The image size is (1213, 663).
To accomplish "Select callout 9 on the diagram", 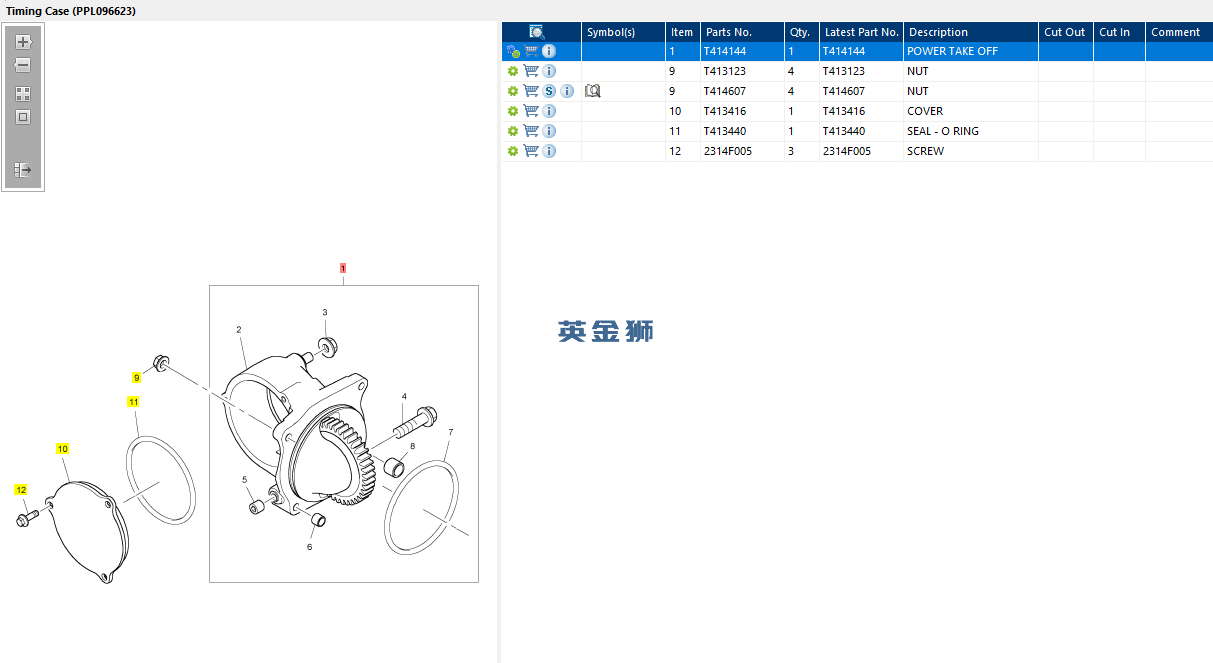I will tap(137, 378).
